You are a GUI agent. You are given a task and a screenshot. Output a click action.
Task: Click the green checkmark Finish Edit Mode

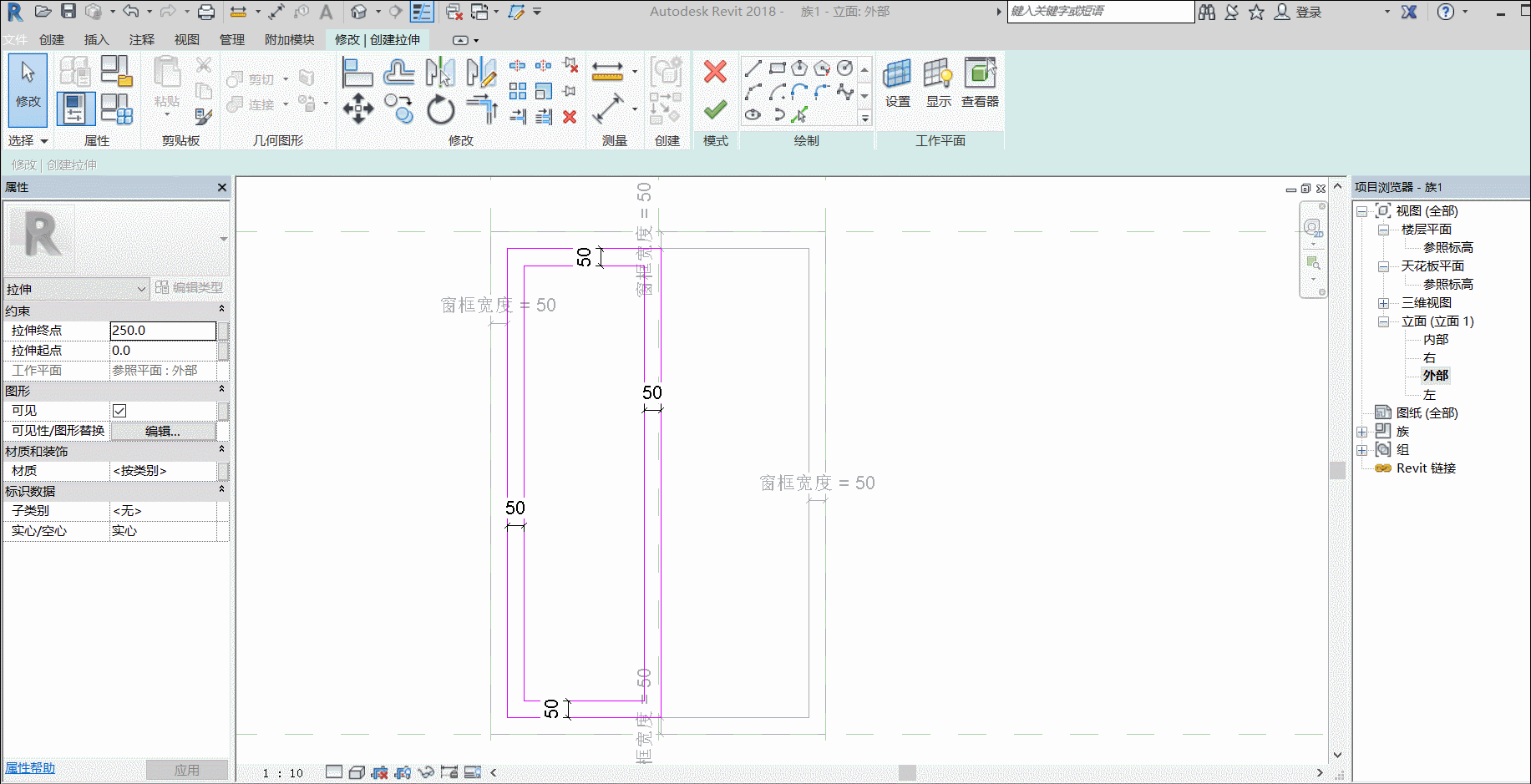[715, 110]
